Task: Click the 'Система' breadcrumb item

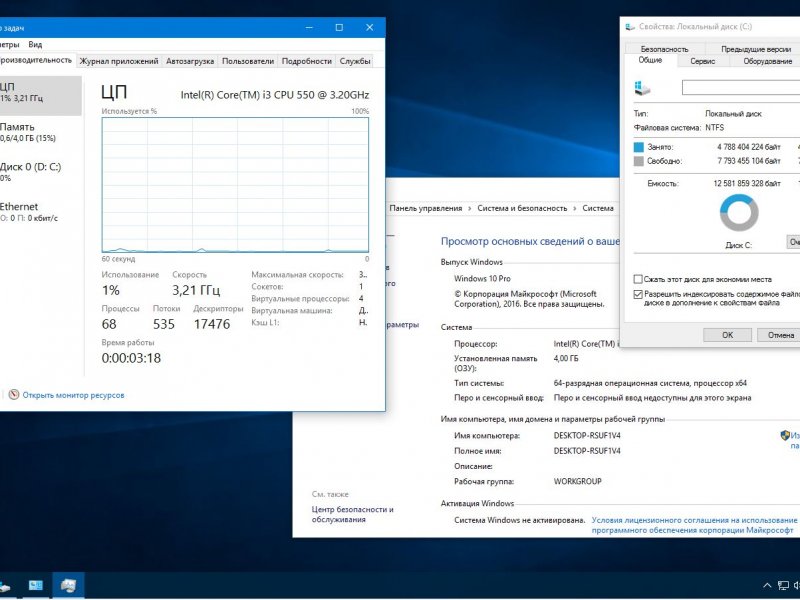Action: (597, 208)
